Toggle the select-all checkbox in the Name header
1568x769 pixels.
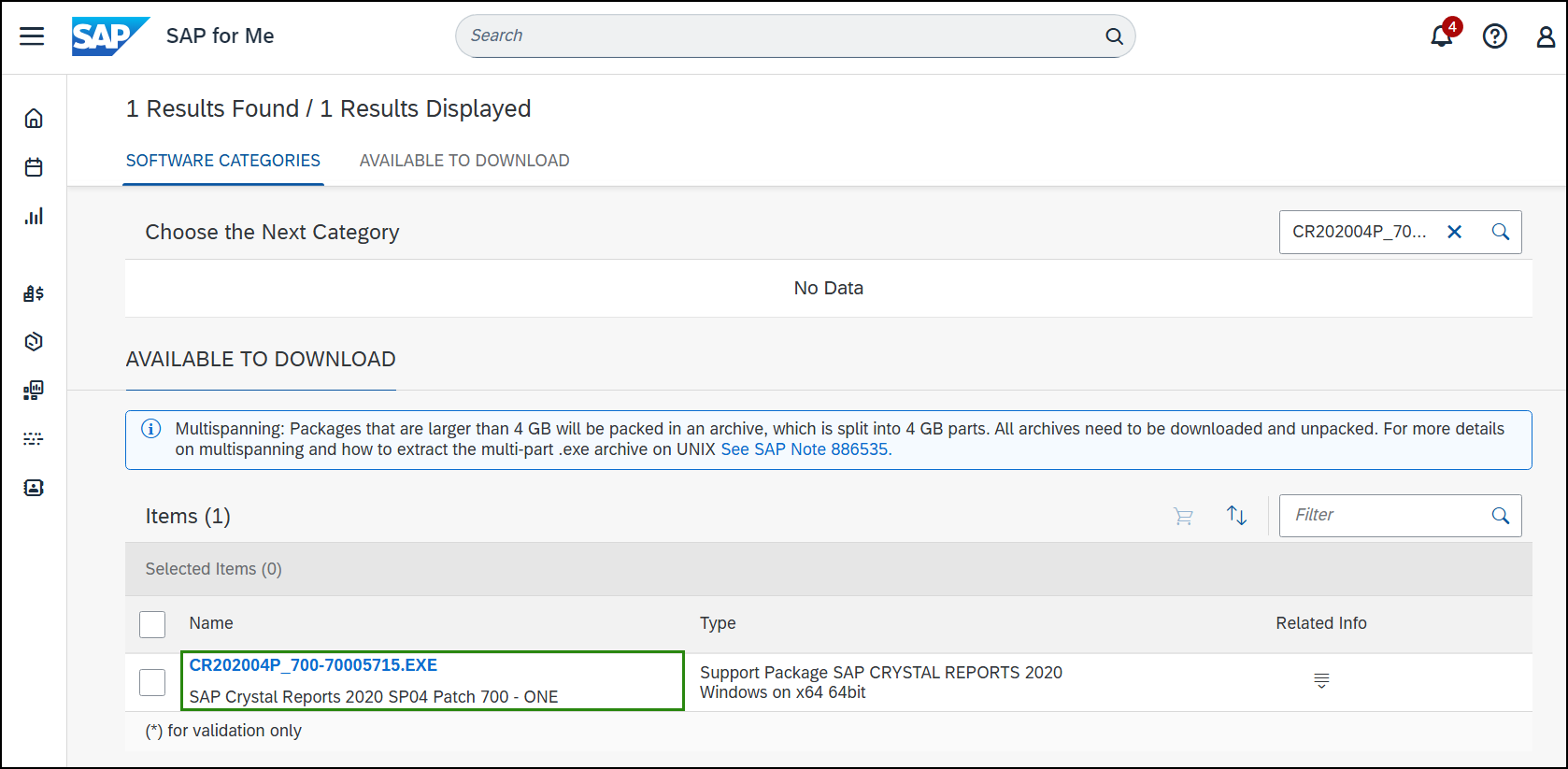[x=152, y=624]
